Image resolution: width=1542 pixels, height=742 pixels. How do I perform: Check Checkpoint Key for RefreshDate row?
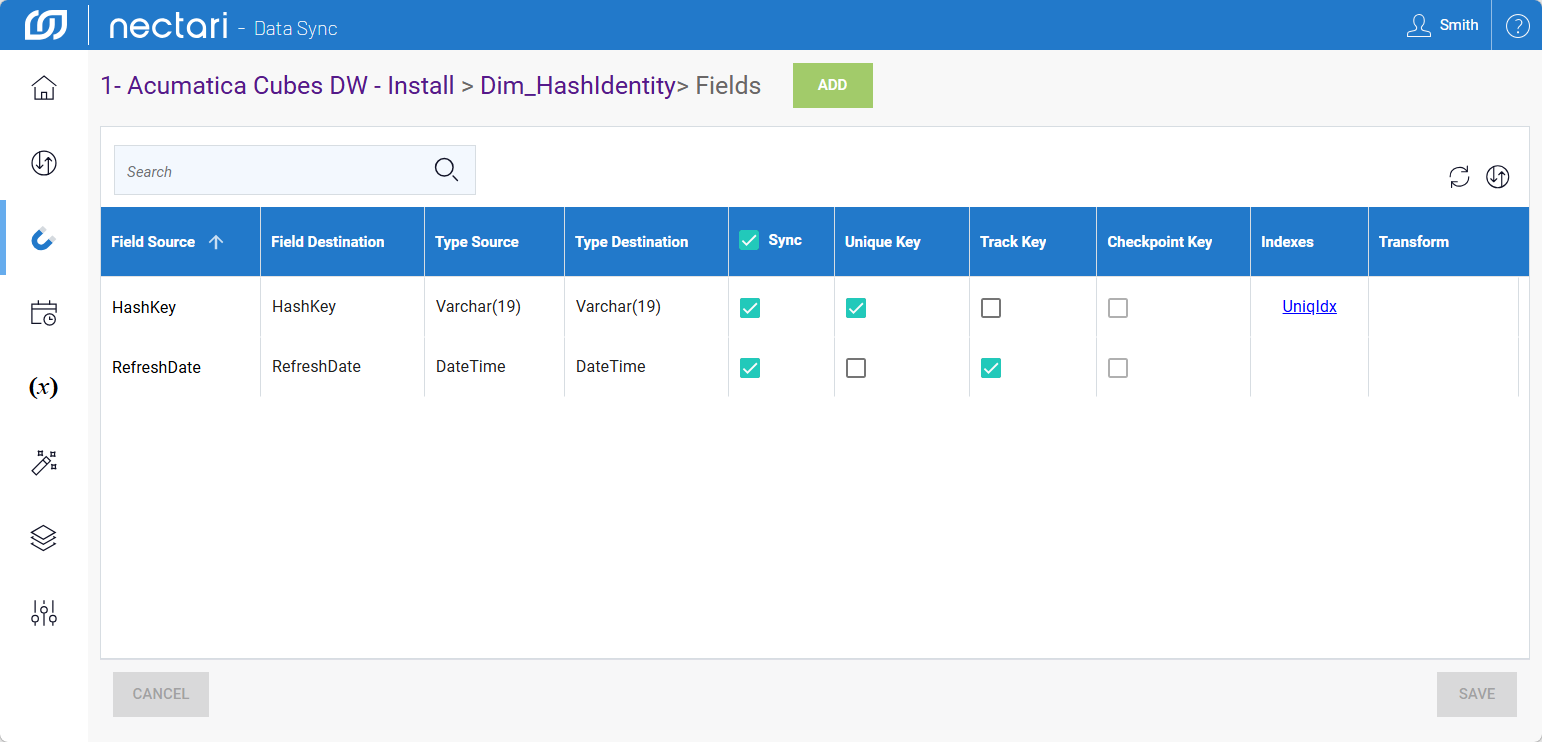(1118, 368)
